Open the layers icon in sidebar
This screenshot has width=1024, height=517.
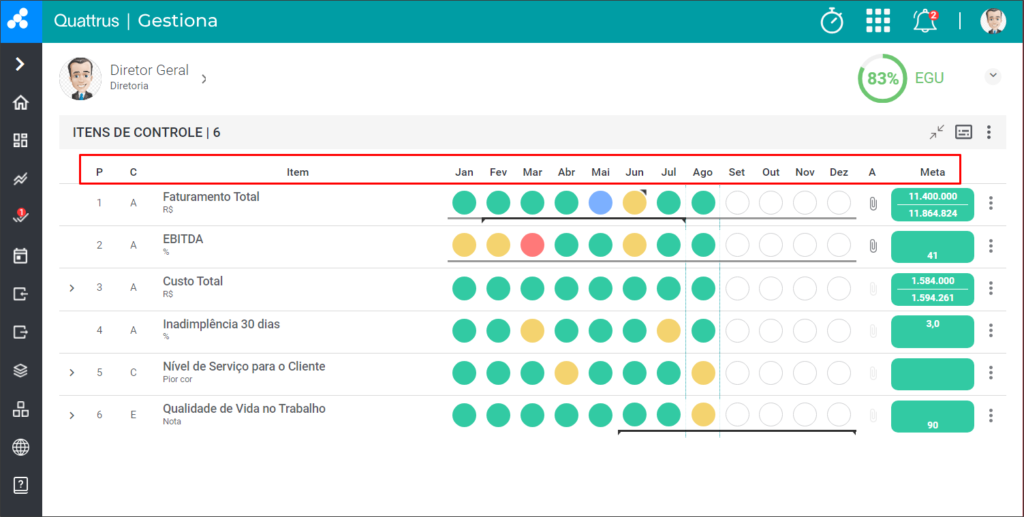coord(20,371)
